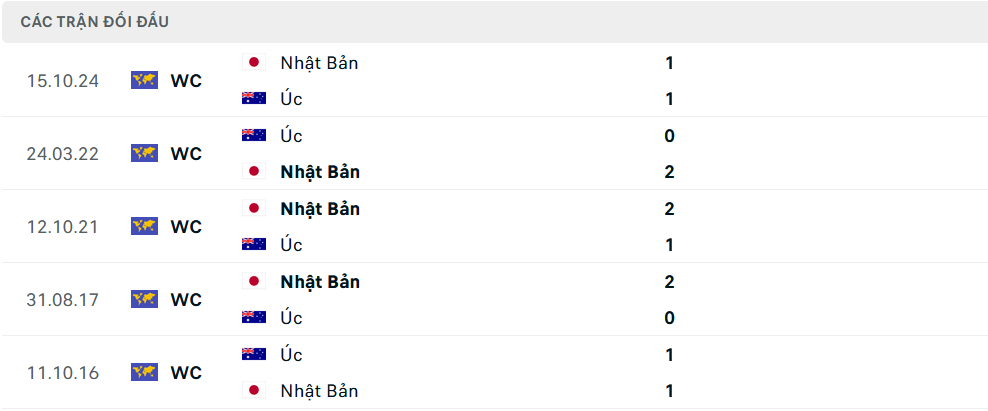Click the World Cup icon for 15.10.24 match

[144, 81]
